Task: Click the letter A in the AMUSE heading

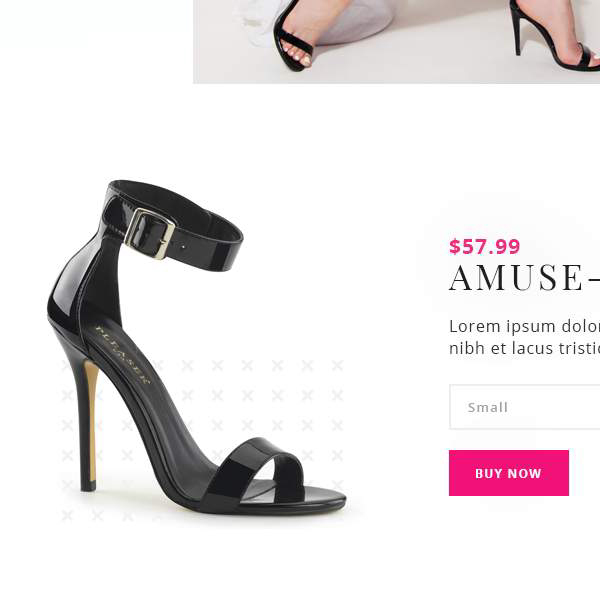Action: (x=460, y=278)
